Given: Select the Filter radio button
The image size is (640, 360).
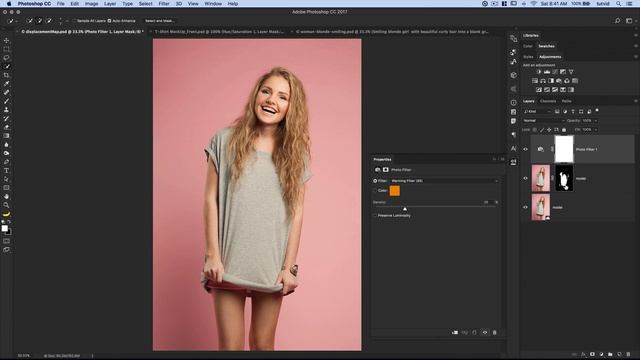Looking at the screenshot, I should click(x=375, y=181).
